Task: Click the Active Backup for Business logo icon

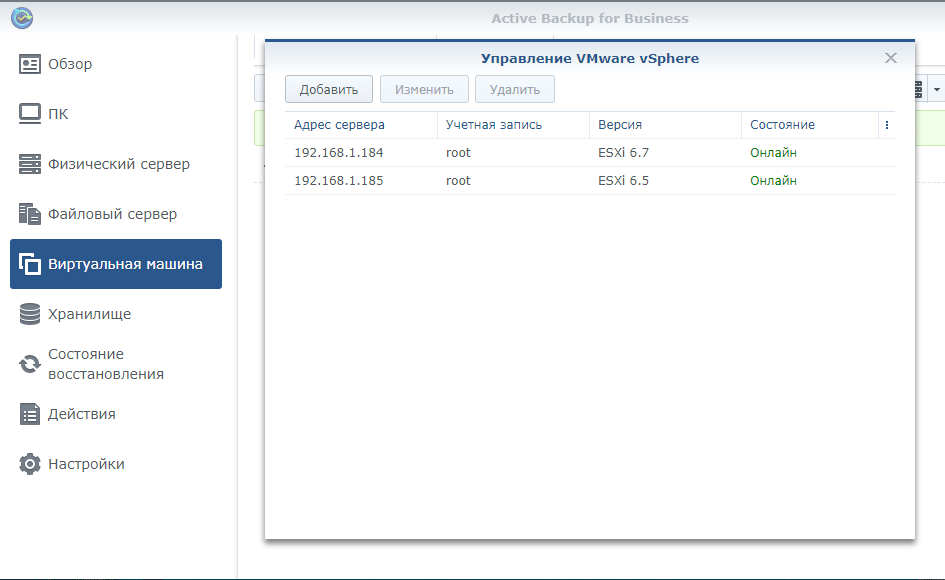Action: pyautogui.click(x=22, y=18)
